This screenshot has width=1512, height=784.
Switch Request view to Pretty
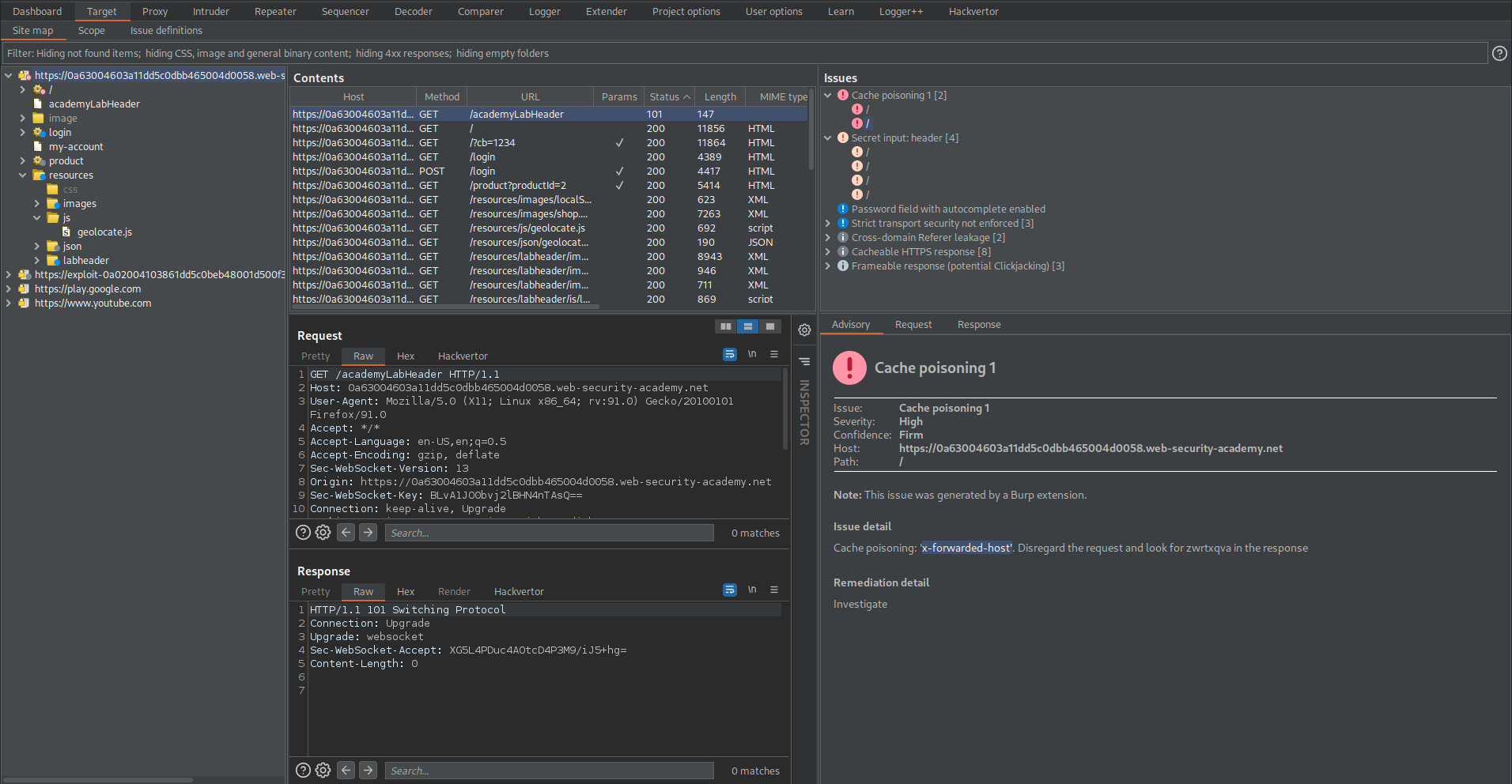pyautogui.click(x=316, y=356)
